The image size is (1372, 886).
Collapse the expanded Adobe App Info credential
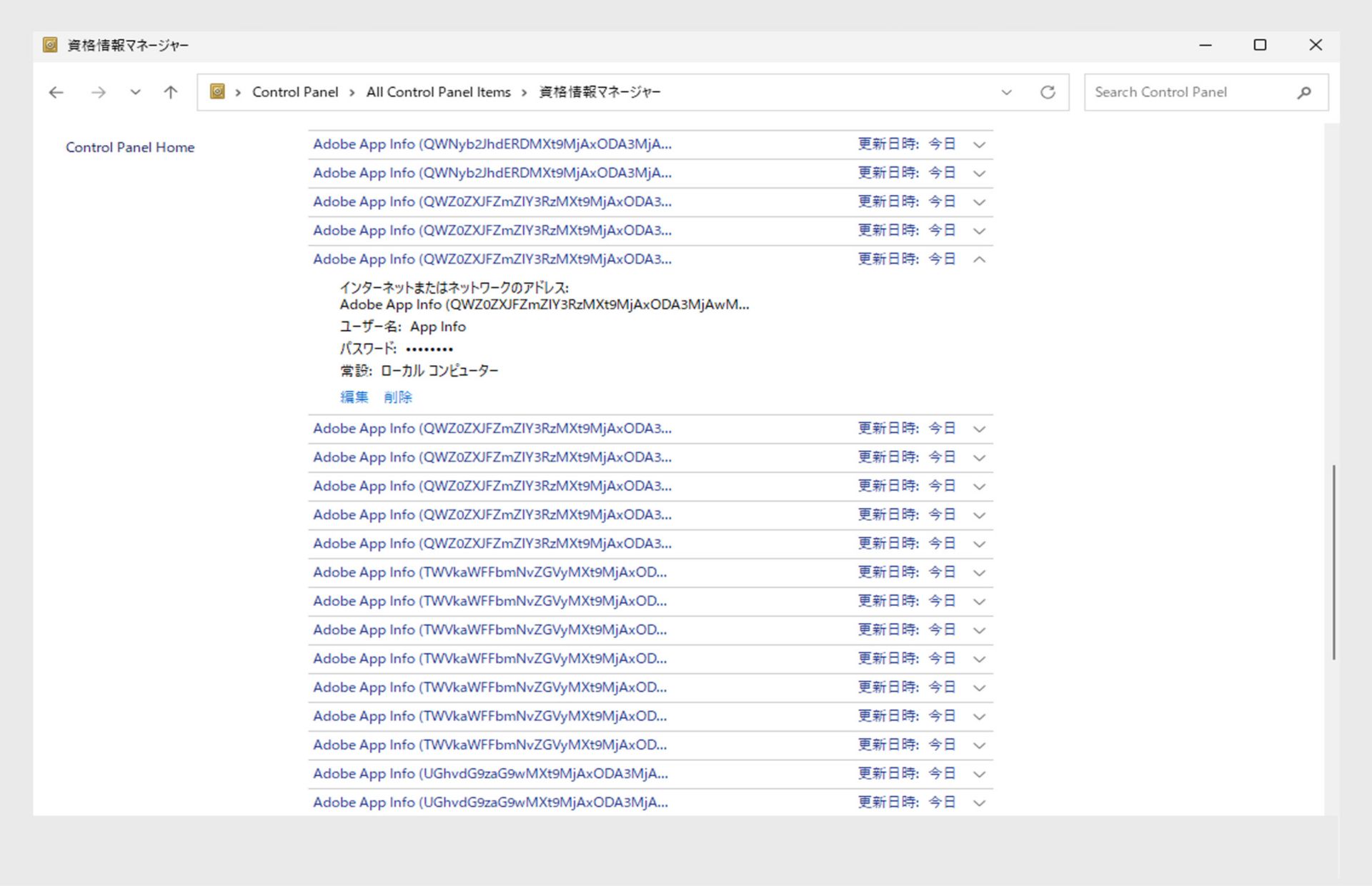pos(980,259)
